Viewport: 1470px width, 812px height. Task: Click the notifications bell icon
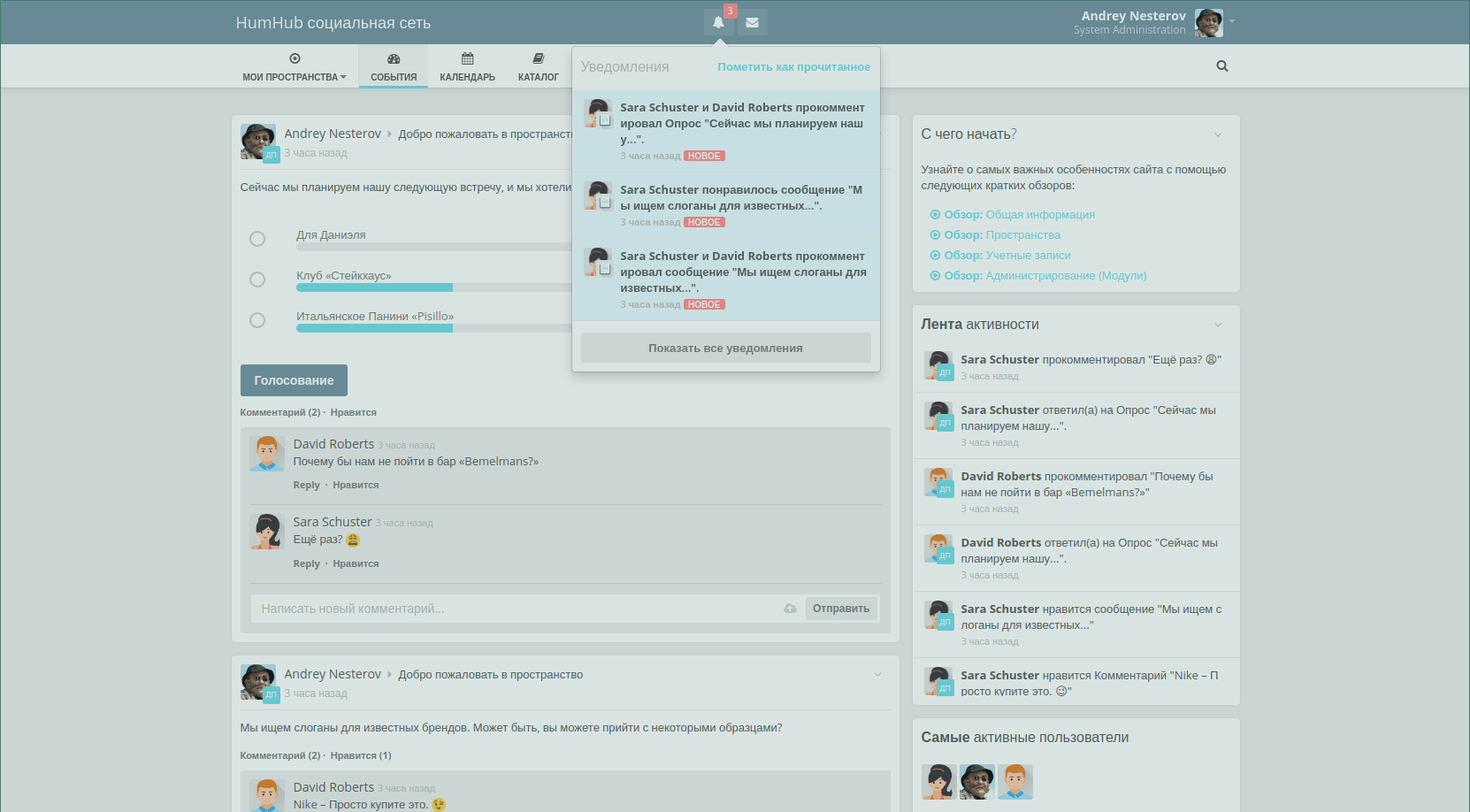718,23
